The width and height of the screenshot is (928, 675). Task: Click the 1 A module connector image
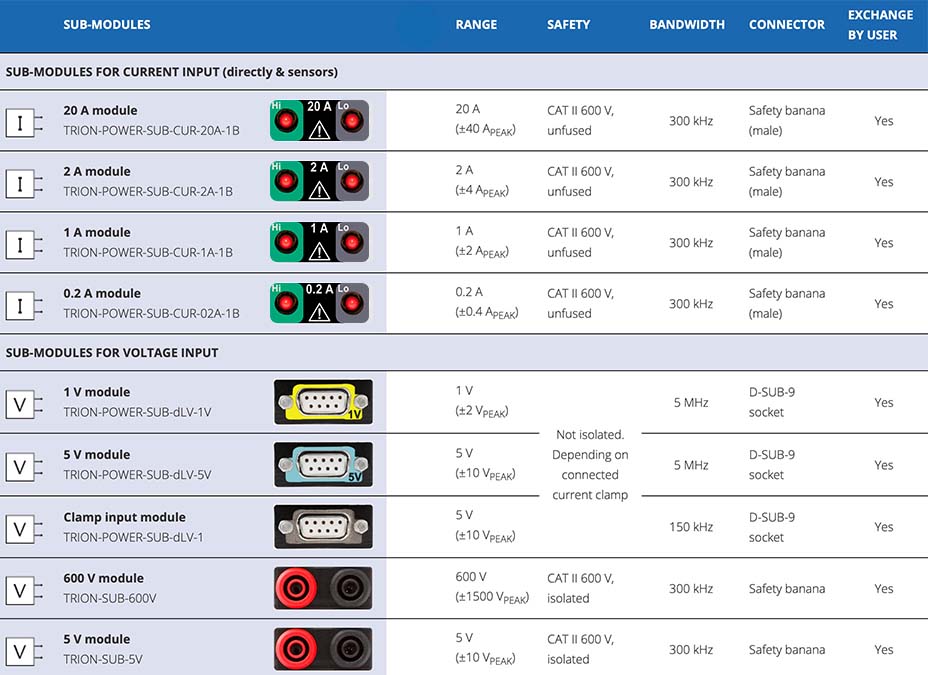click(x=319, y=243)
